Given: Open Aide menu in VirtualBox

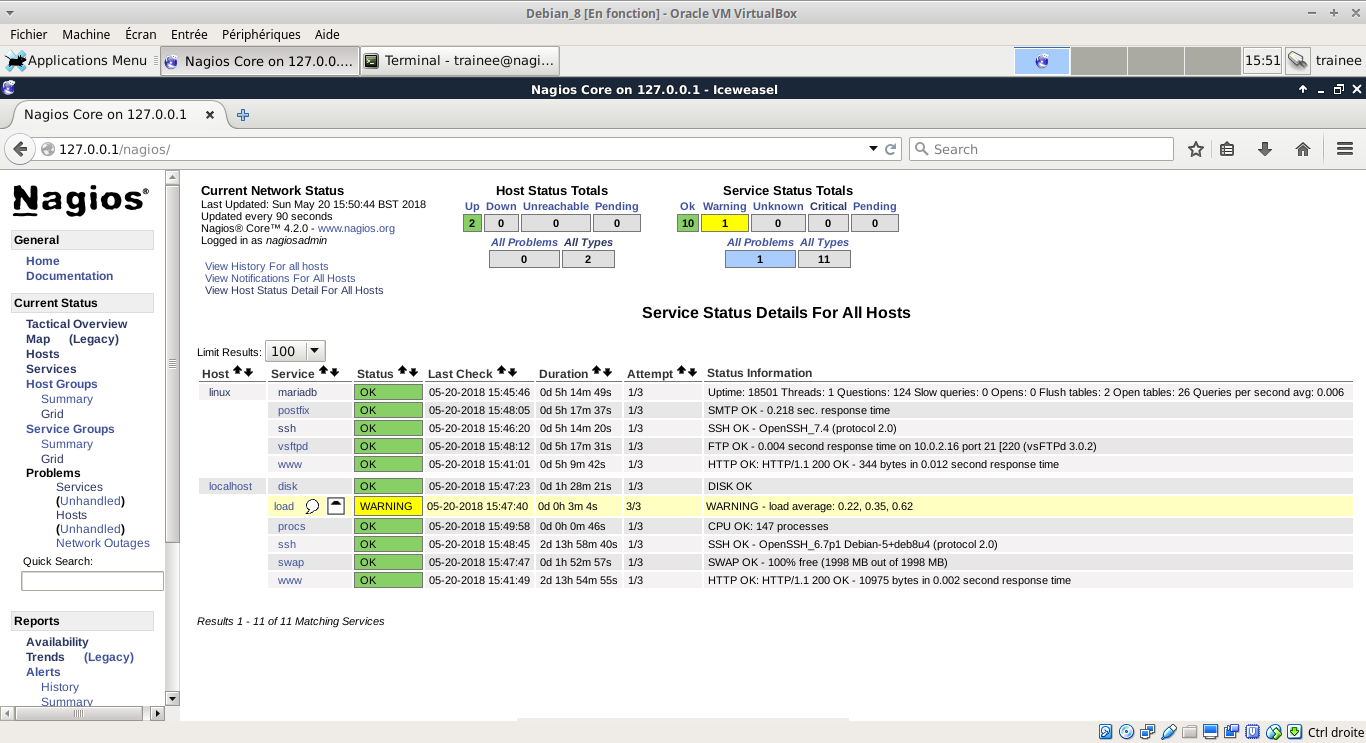Looking at the screenshot, I should [x=327, y=34].
